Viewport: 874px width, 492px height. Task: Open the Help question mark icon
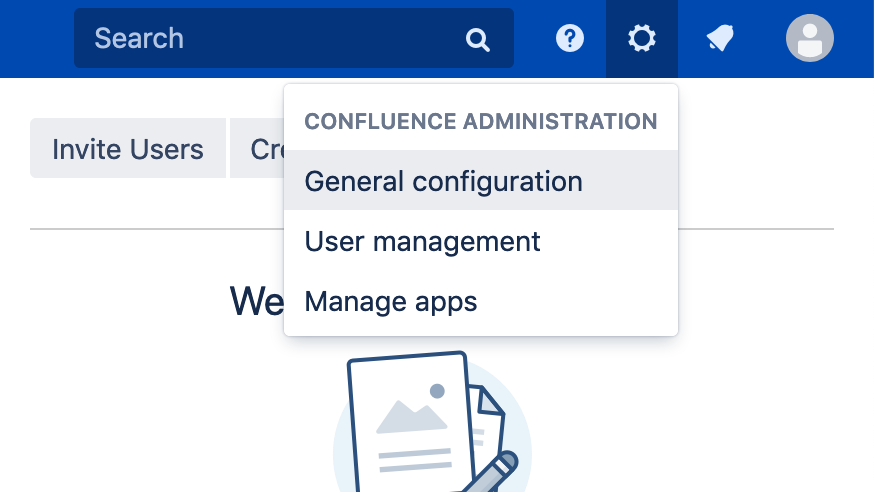tap(570, 38)
